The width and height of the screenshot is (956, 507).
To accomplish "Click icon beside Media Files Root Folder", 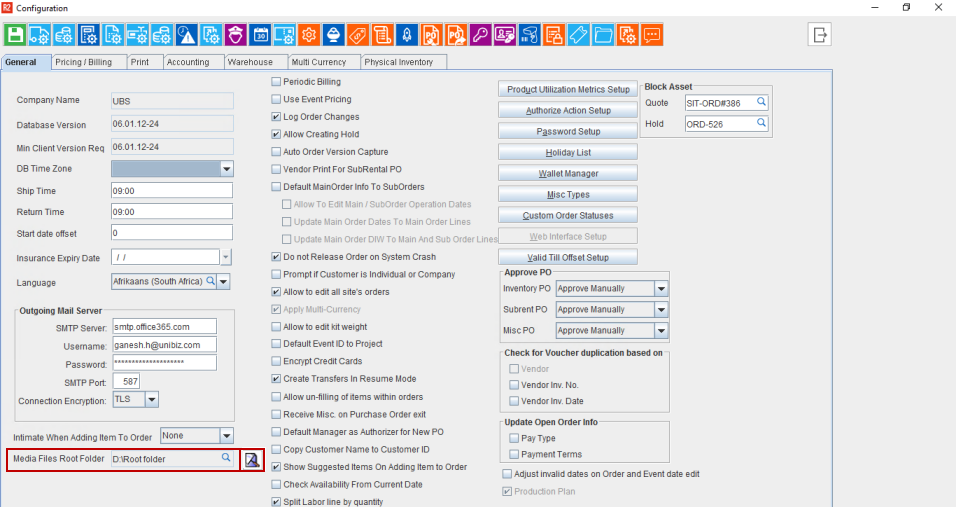I will click(252, 459).
